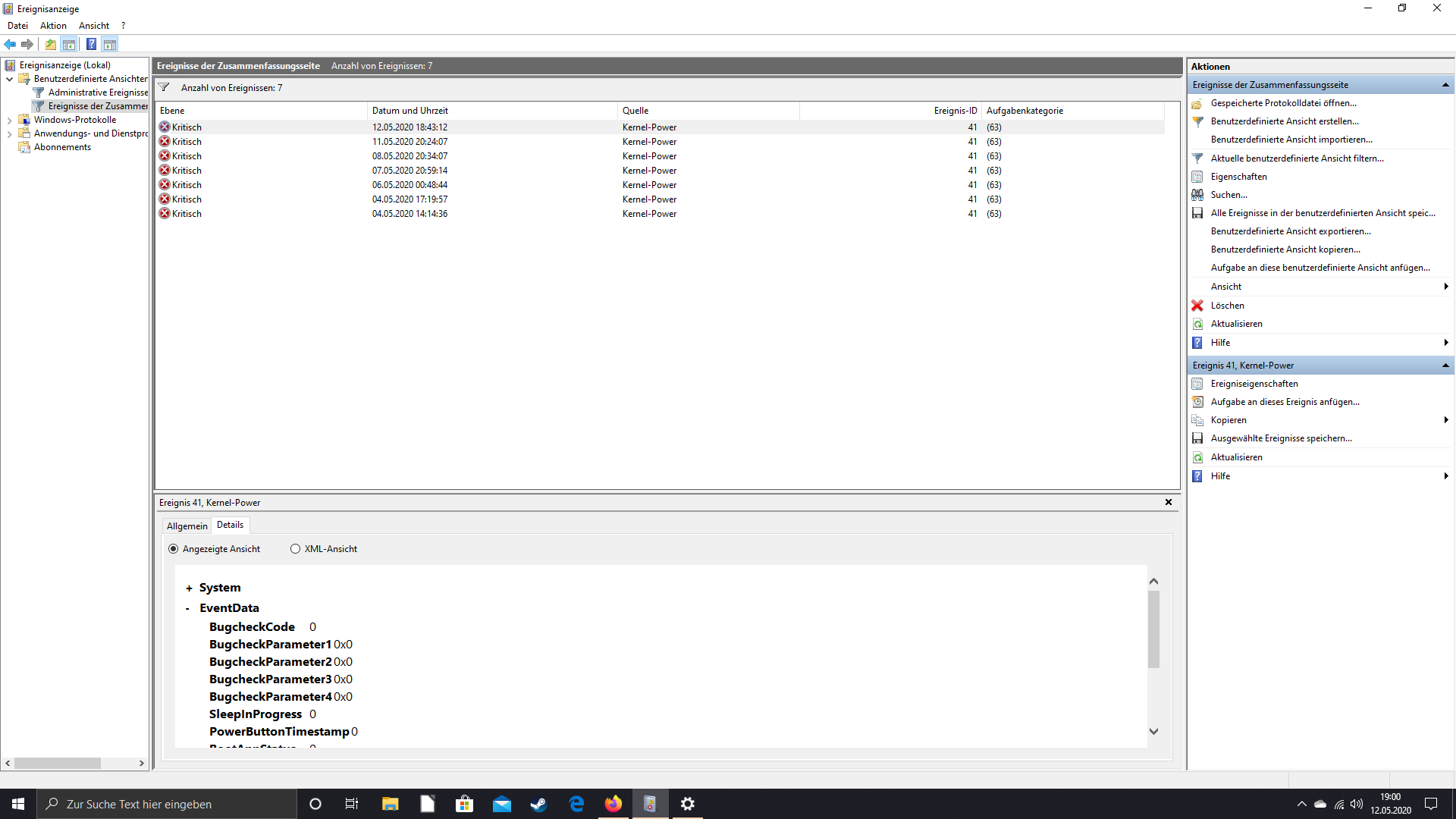The width and height of the screenshot is (1456, 819).
Task: Open the Ansicht menu in menu bar
Action: (94, 26)
